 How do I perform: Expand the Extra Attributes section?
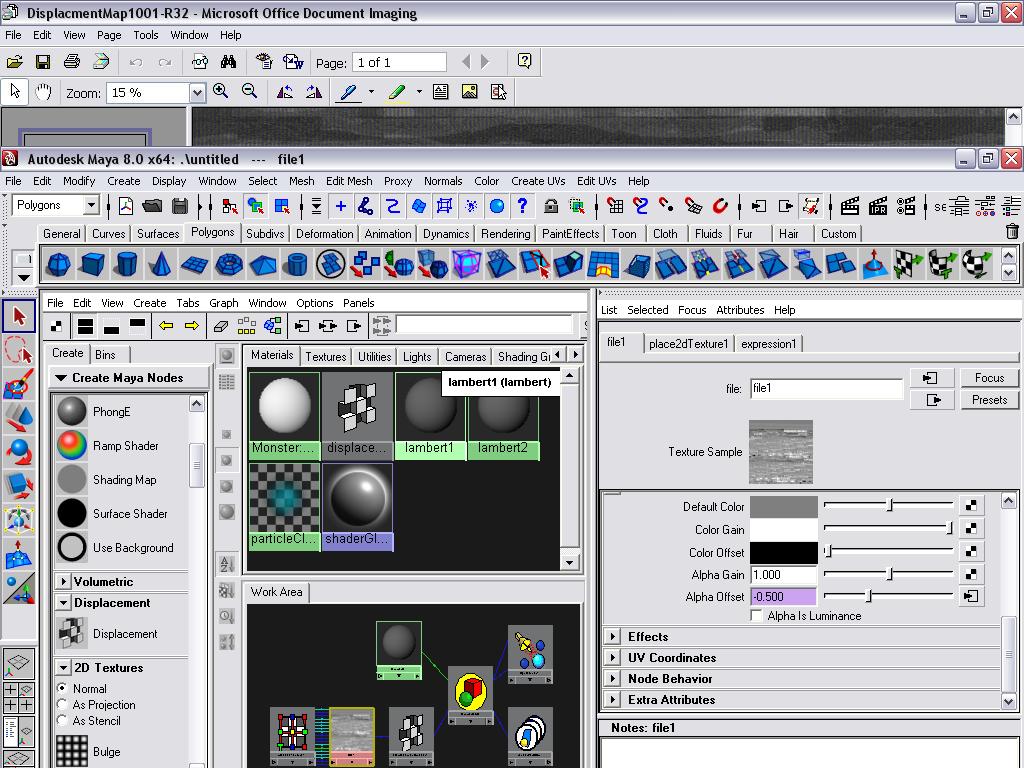613,699
